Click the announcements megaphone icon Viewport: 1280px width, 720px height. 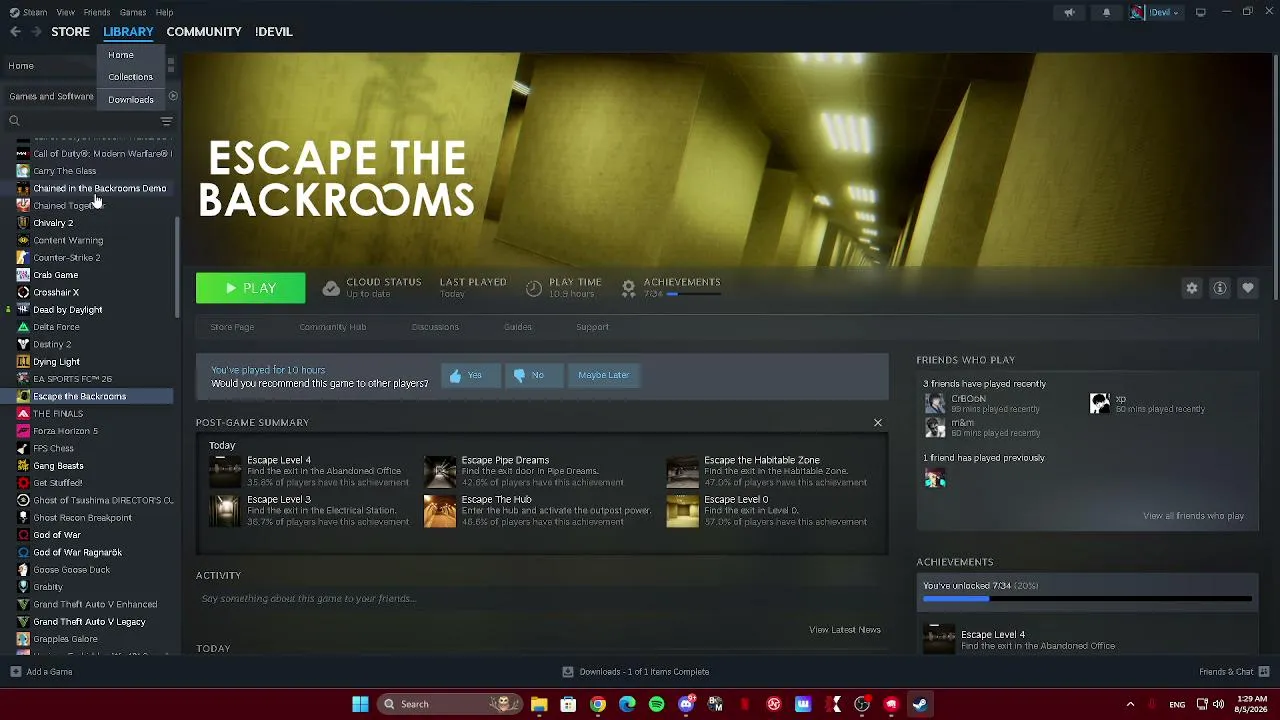point(1069,12)
